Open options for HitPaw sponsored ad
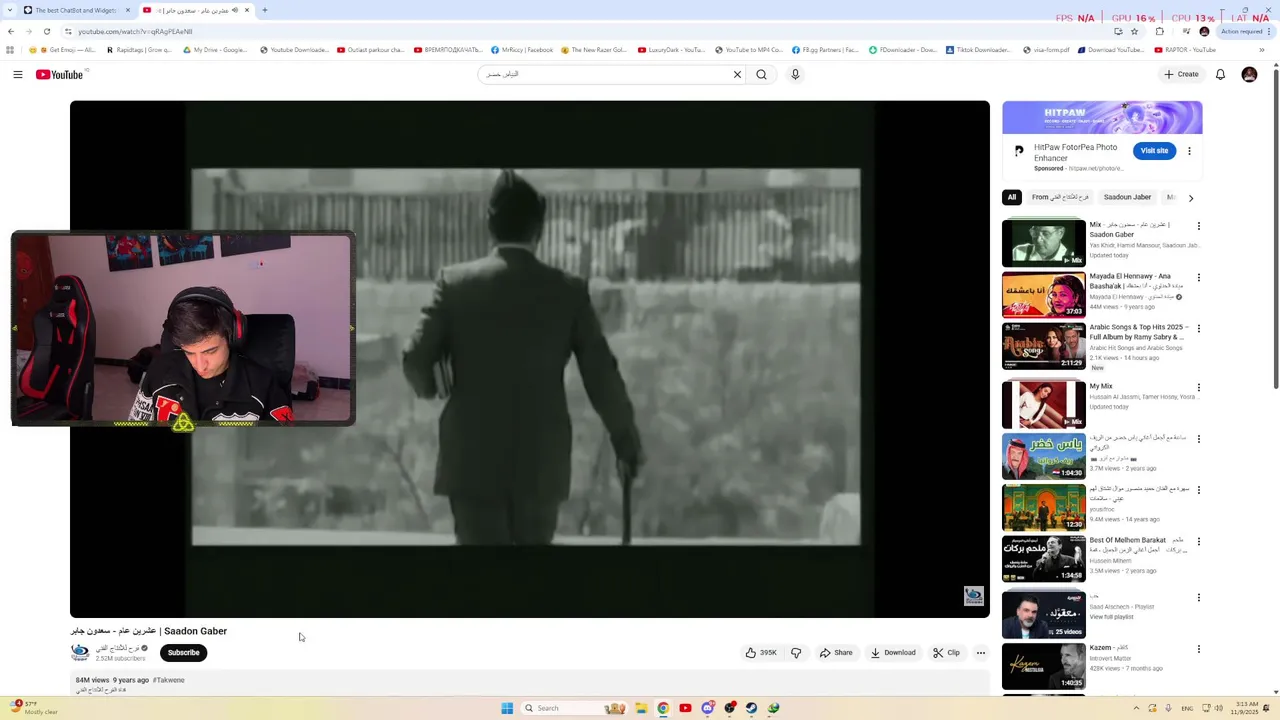The image size is (1280, 720). point(1189,151)
